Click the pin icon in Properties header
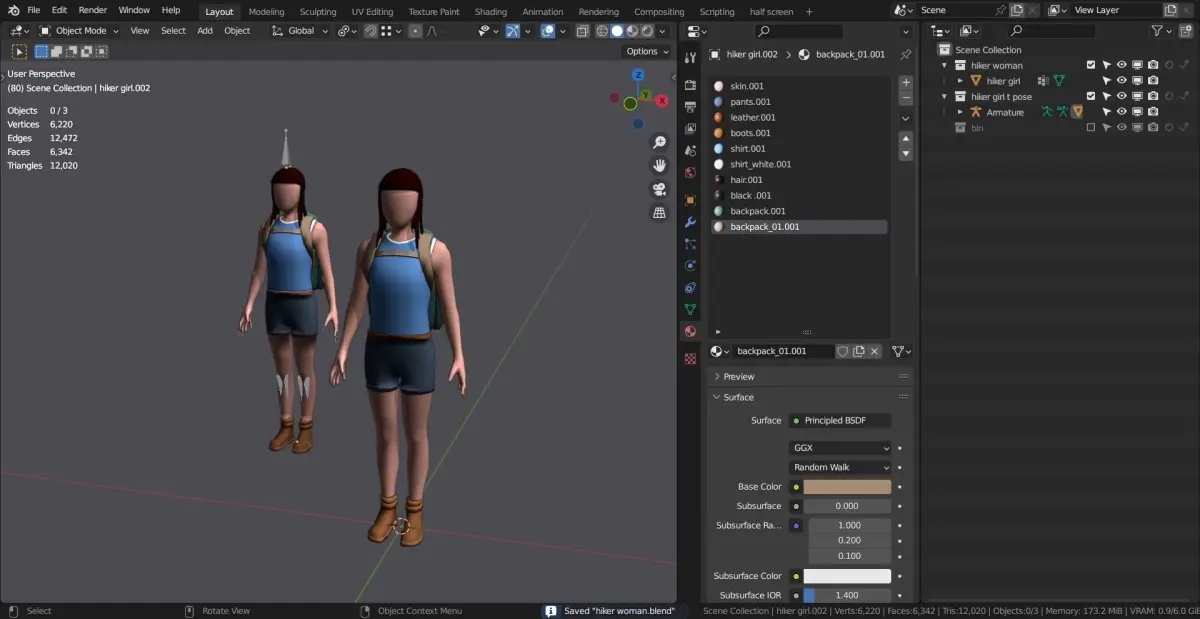 point(905,54)
